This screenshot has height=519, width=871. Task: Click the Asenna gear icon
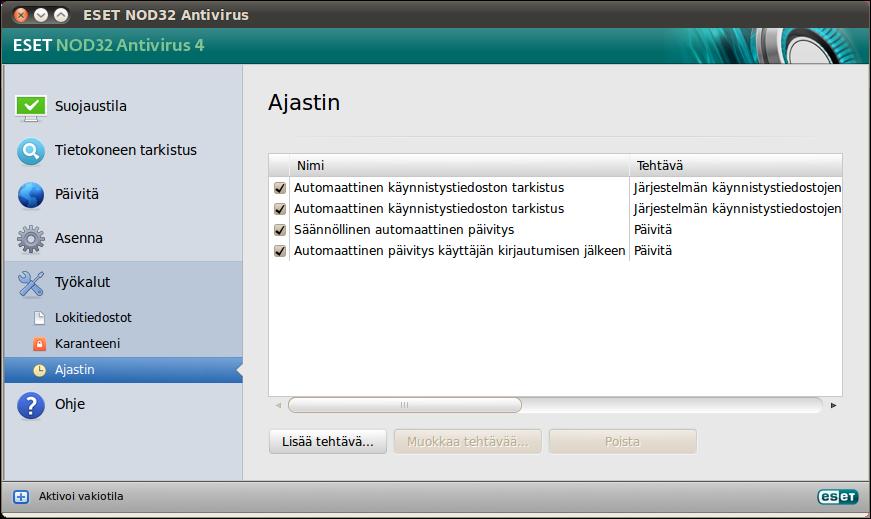pos(31,239)
